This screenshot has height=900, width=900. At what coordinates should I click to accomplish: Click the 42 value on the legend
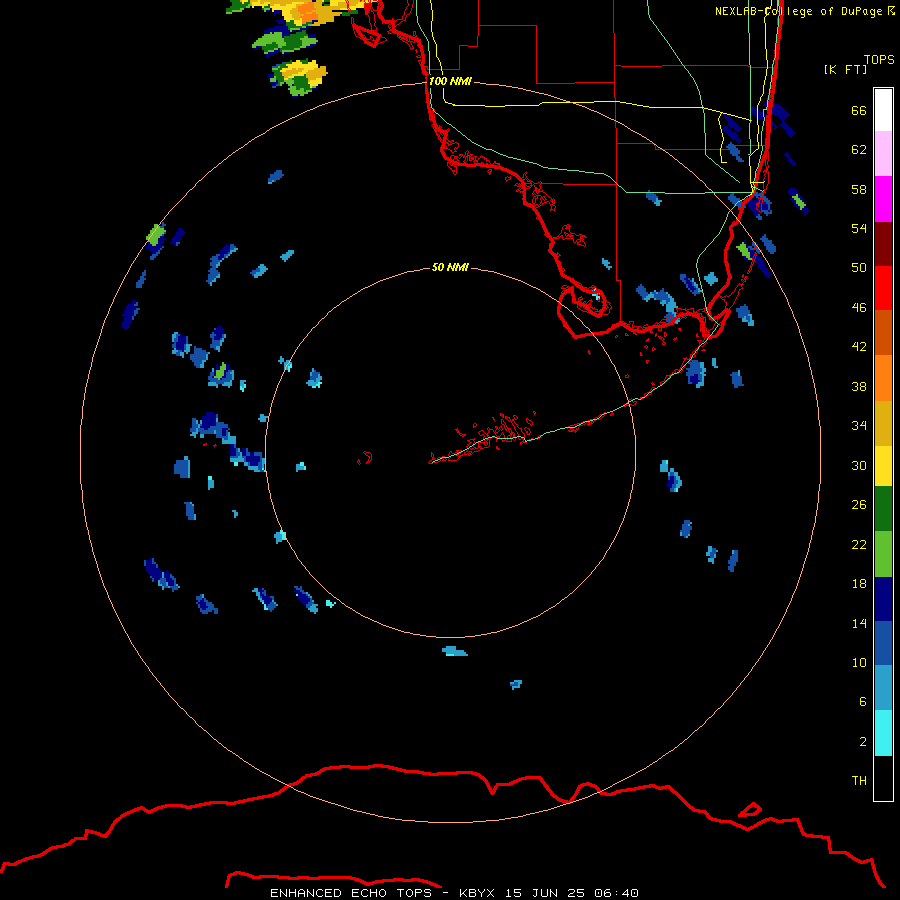(859, 346)
